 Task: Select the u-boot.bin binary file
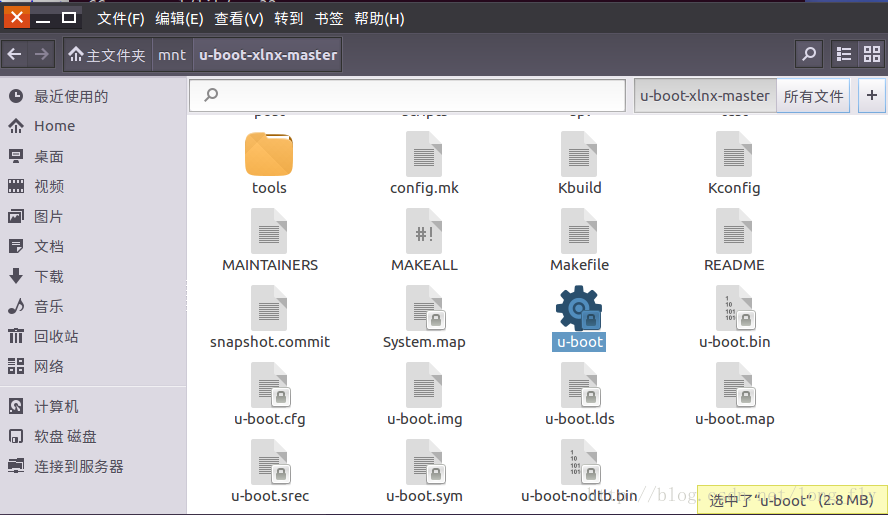[734, 309]
